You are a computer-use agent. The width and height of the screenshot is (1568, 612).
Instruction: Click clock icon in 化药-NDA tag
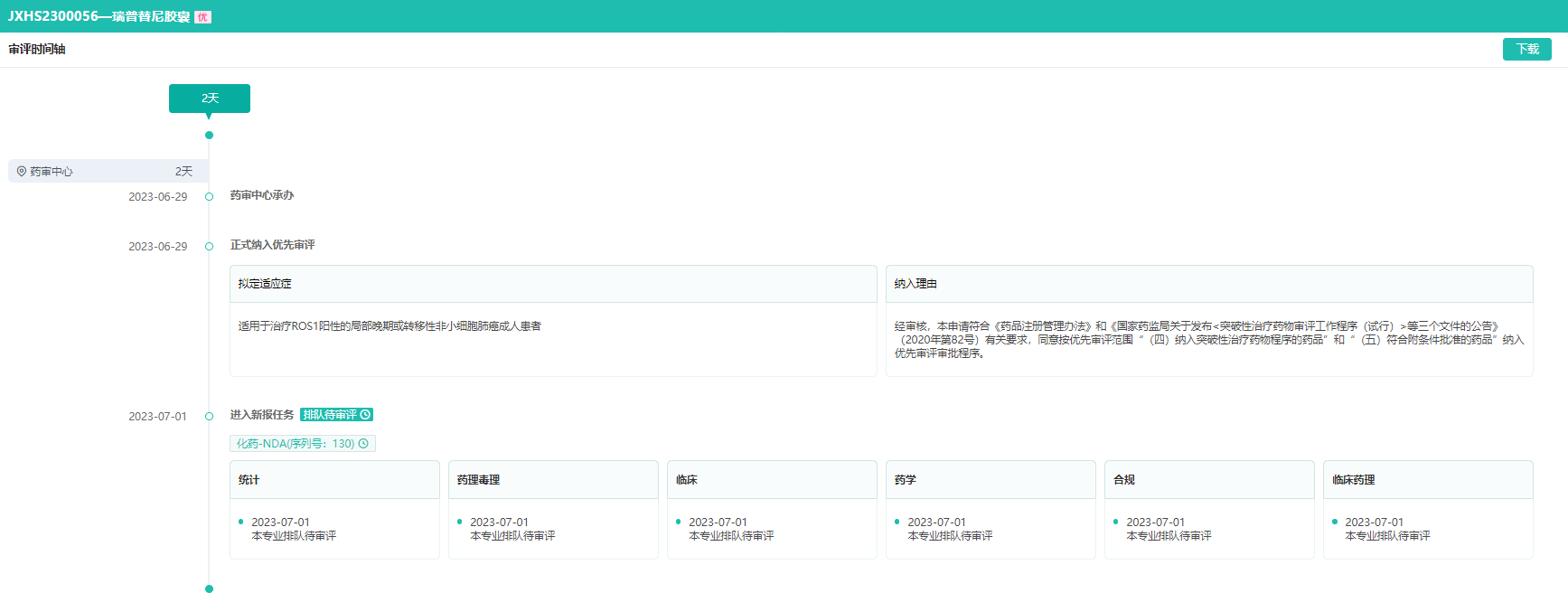click(x=363, y=444)
